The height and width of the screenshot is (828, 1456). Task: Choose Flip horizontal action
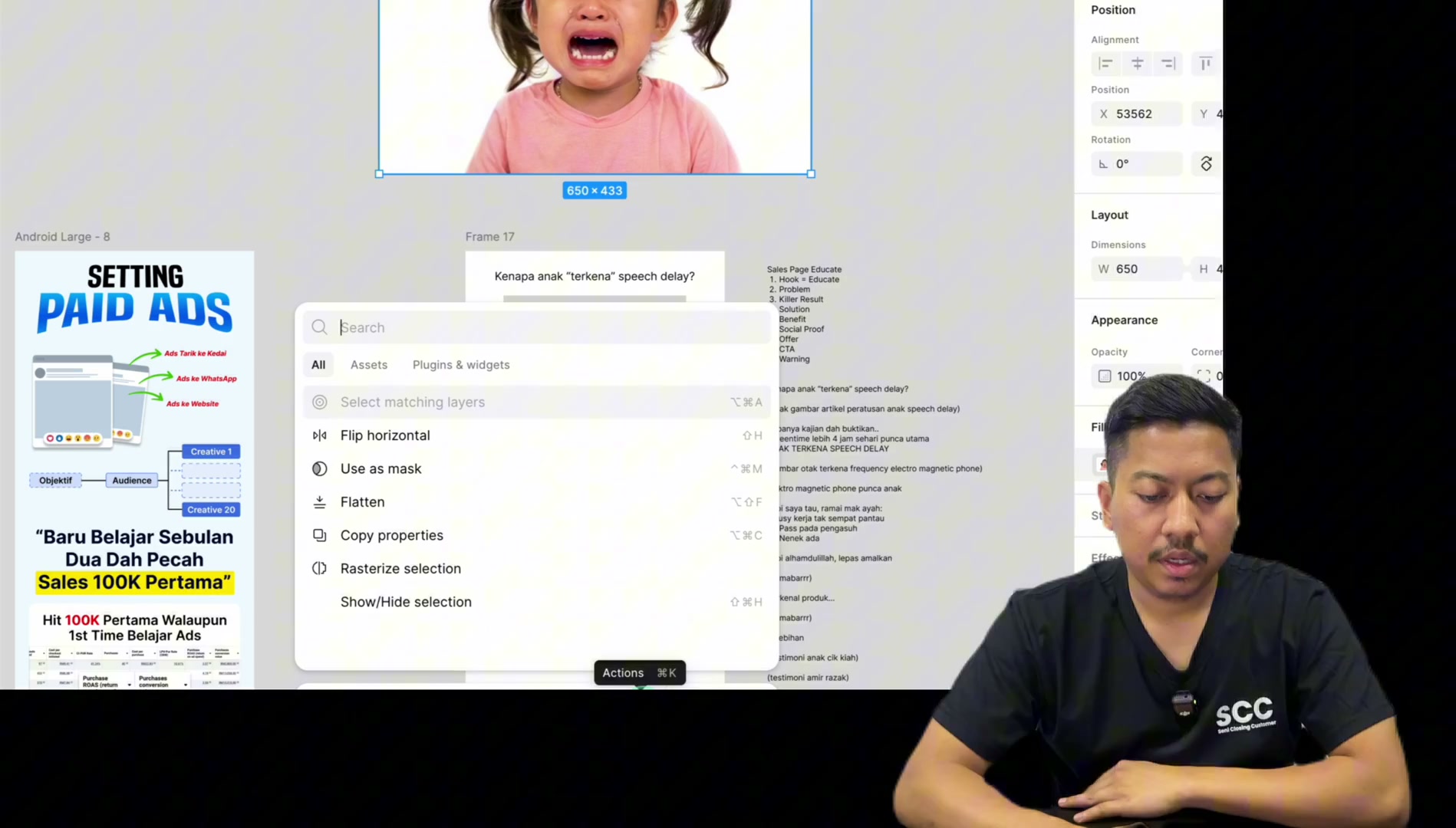coord(537,435)
